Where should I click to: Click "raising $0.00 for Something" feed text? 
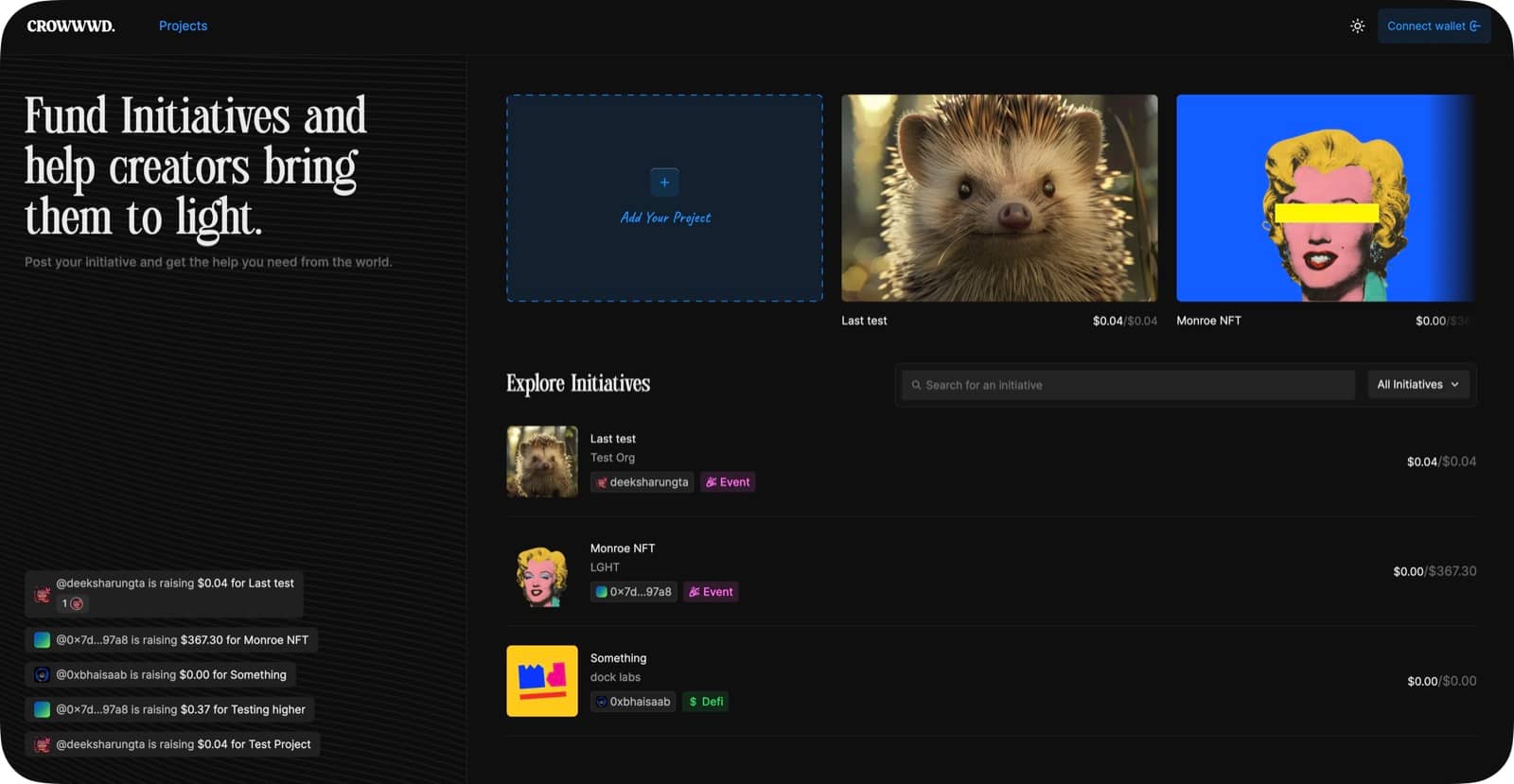(x=214, y=675)
